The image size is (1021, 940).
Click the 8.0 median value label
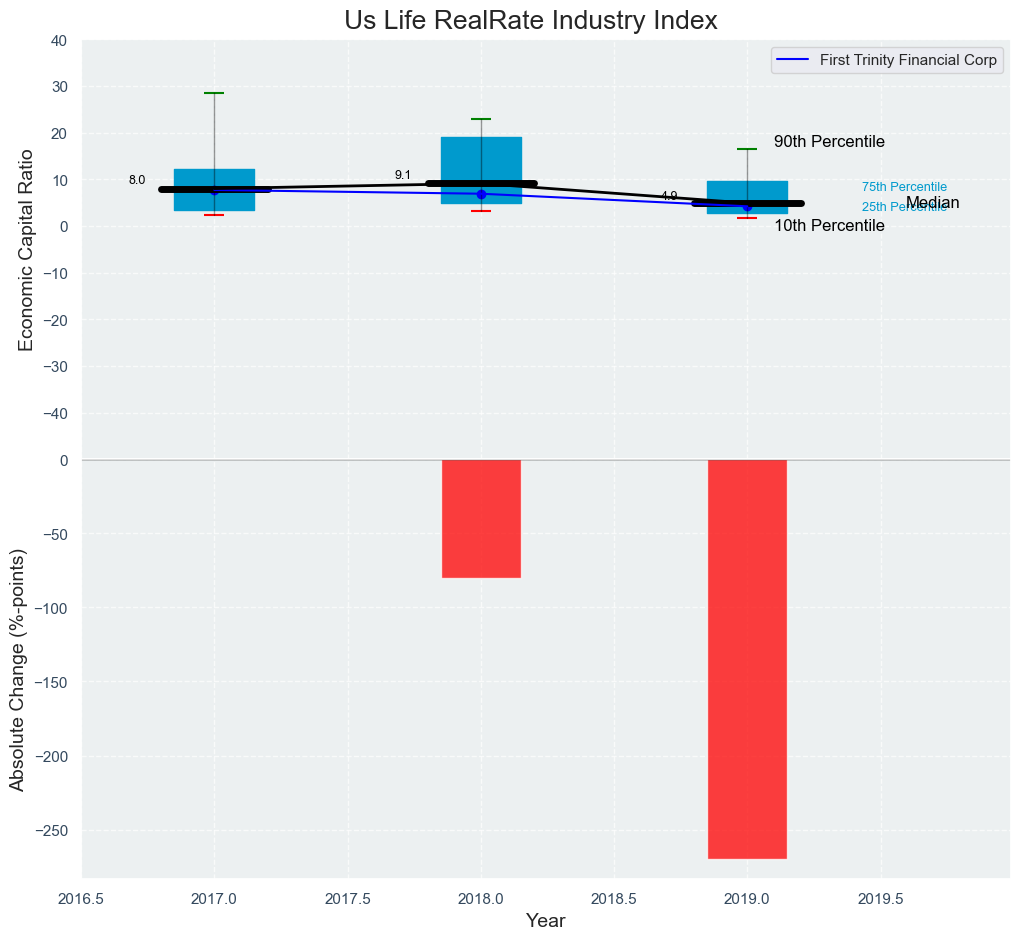click(x=137, y=180)
